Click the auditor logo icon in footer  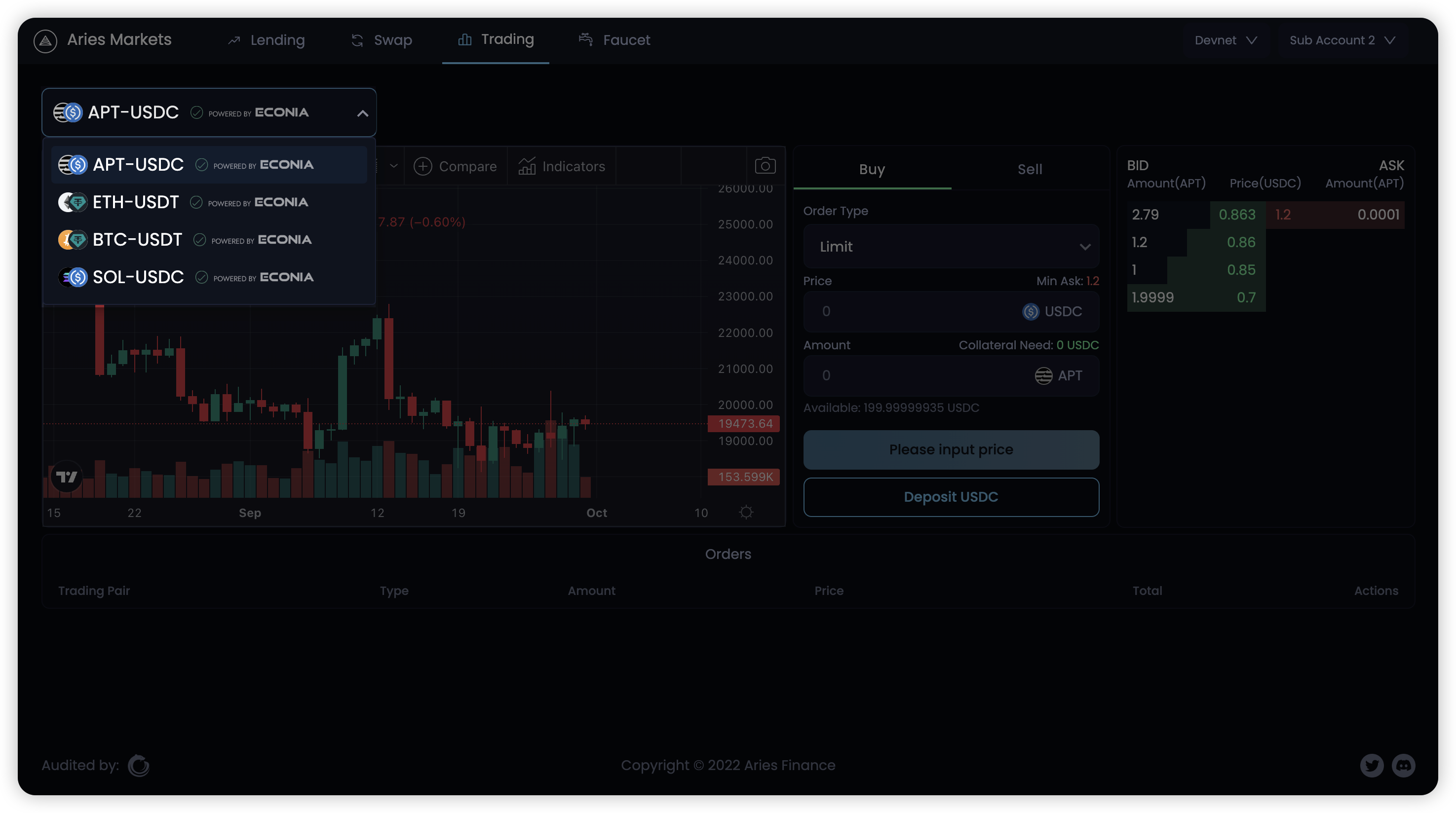pyautogui.click(x=139, y=766)
